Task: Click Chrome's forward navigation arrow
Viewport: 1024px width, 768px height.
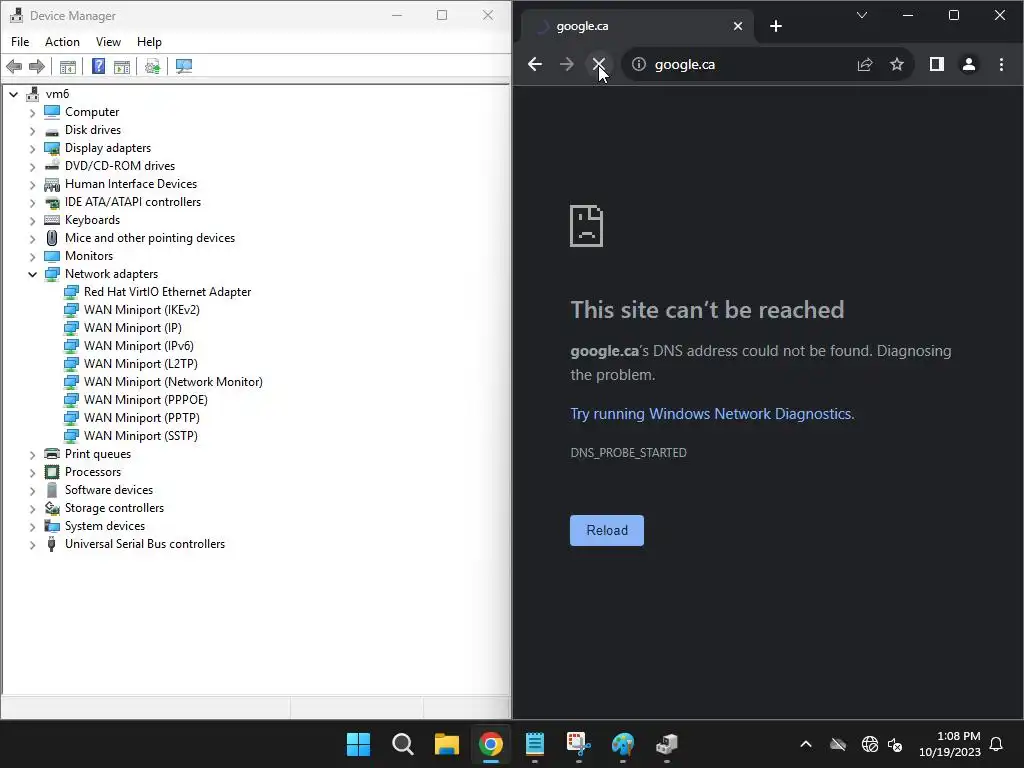Action: 567,64
